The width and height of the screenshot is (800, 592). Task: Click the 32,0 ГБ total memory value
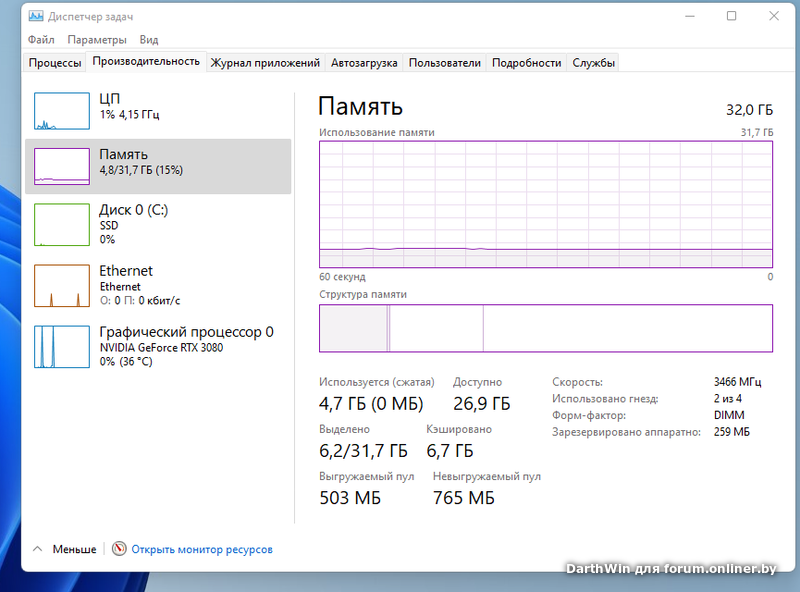coord(749,110)
